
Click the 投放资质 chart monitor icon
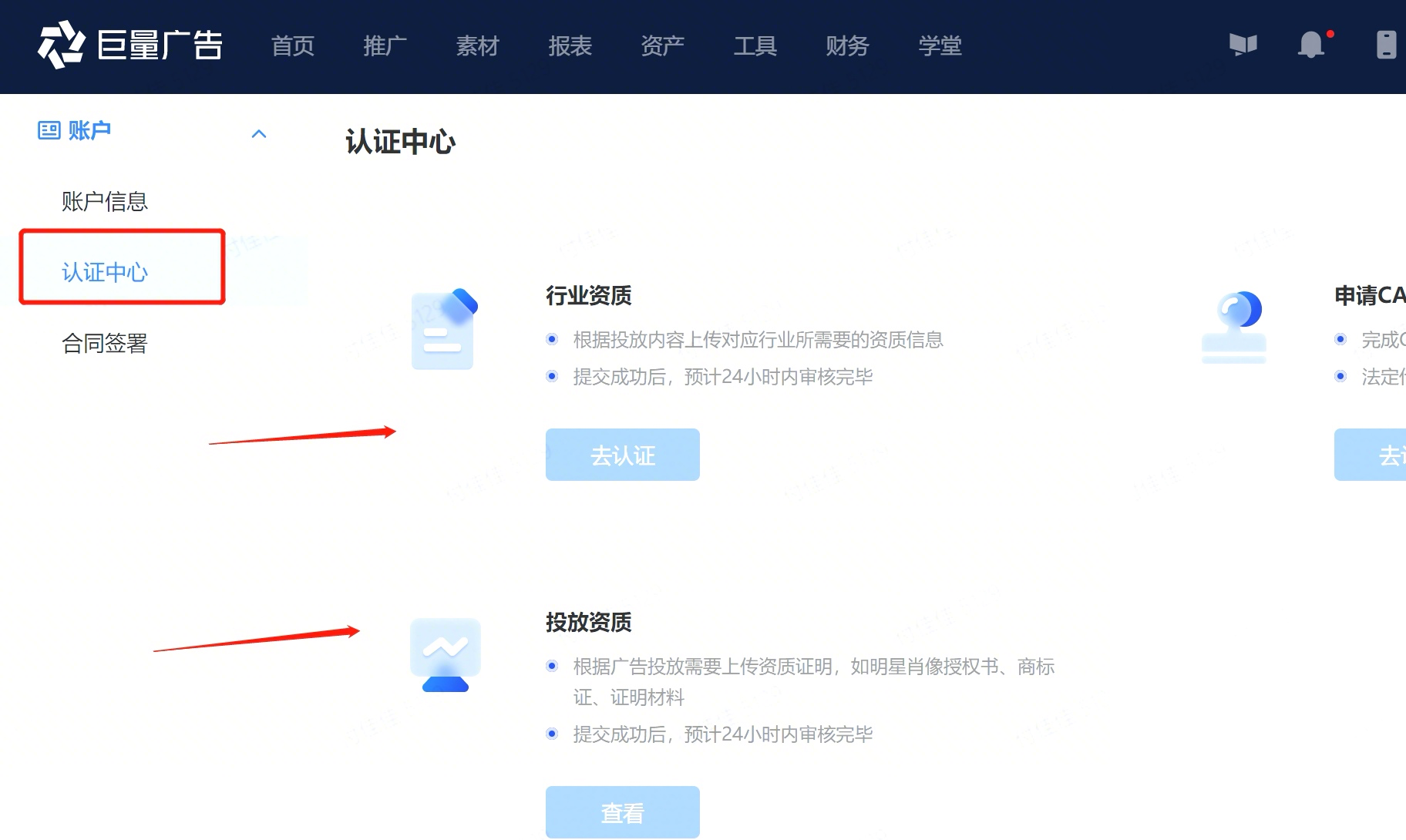[446, 655]
